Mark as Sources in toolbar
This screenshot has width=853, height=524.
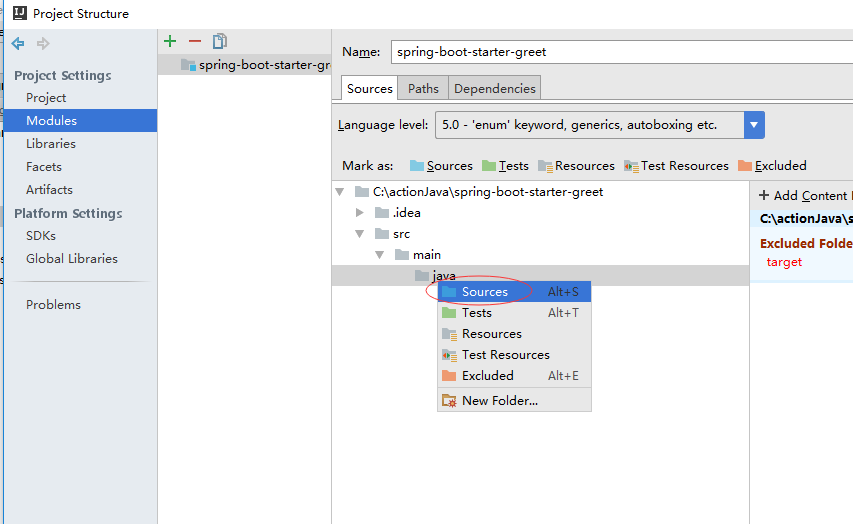pyautogui.click(x=441, y=165)
